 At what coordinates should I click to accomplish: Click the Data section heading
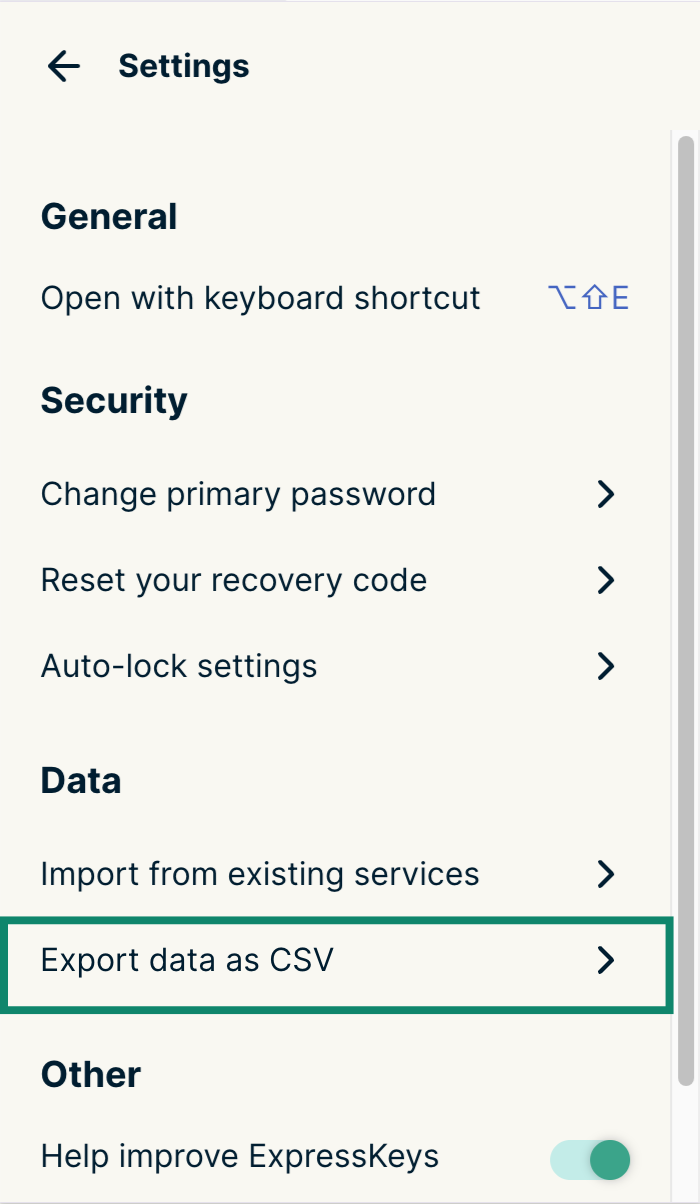click(81, 781)
